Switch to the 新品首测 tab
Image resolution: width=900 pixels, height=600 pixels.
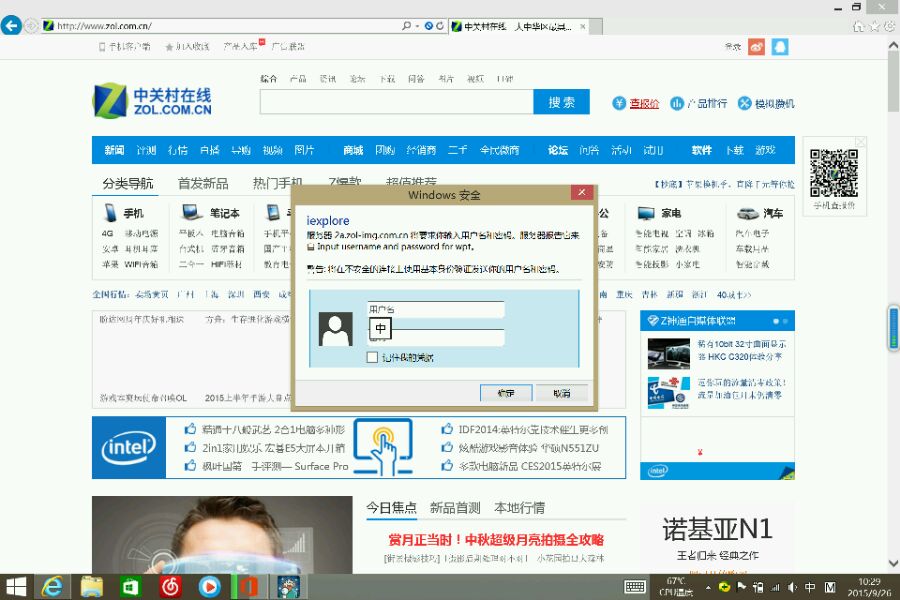pyautogui.click(x=455, y=508)
